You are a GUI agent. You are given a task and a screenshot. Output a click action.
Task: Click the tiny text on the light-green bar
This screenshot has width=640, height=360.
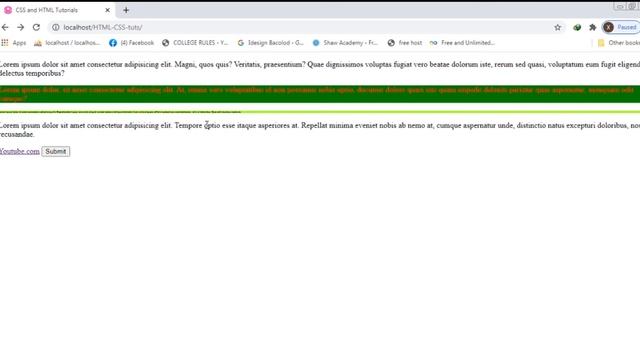tap(120, 111)
